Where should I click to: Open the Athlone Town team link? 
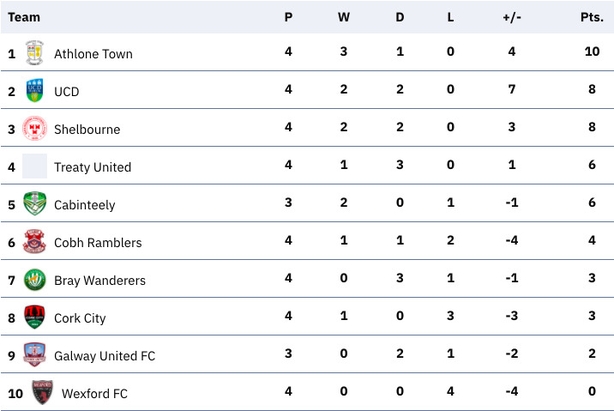[93, 54]
